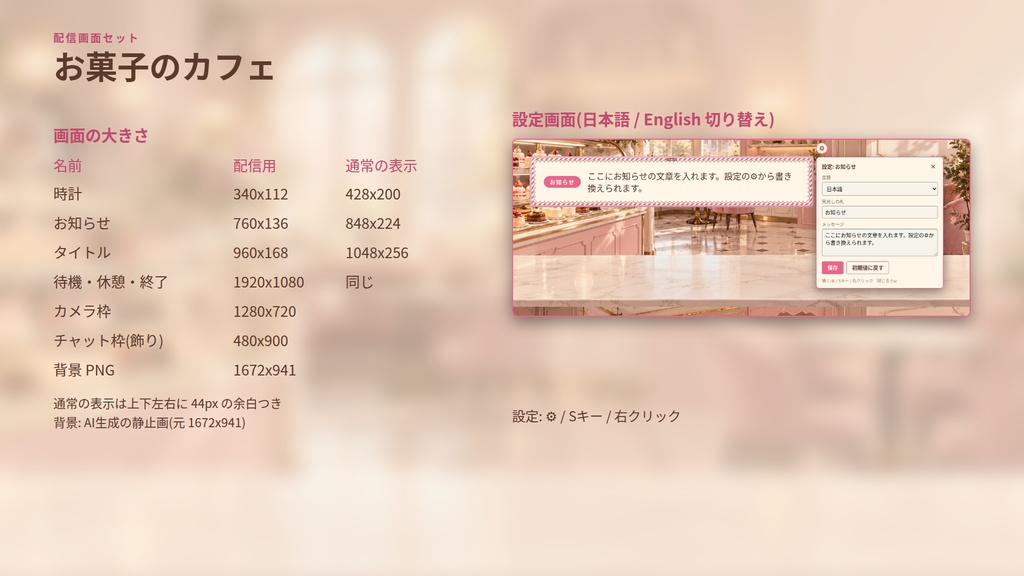Click the 1048x256 size value
Screen dimensions: 1024x576
click(x=377, y=253)
